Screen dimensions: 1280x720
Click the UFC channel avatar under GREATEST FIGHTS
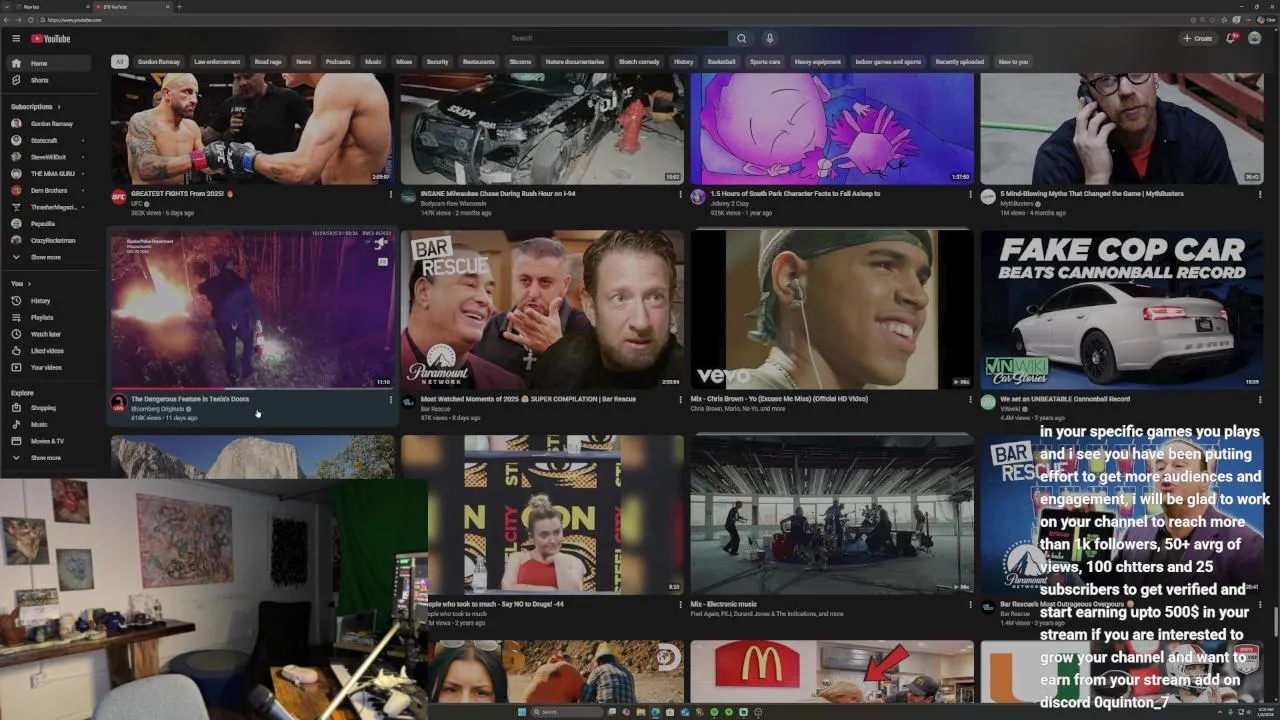tap(118, 197)
